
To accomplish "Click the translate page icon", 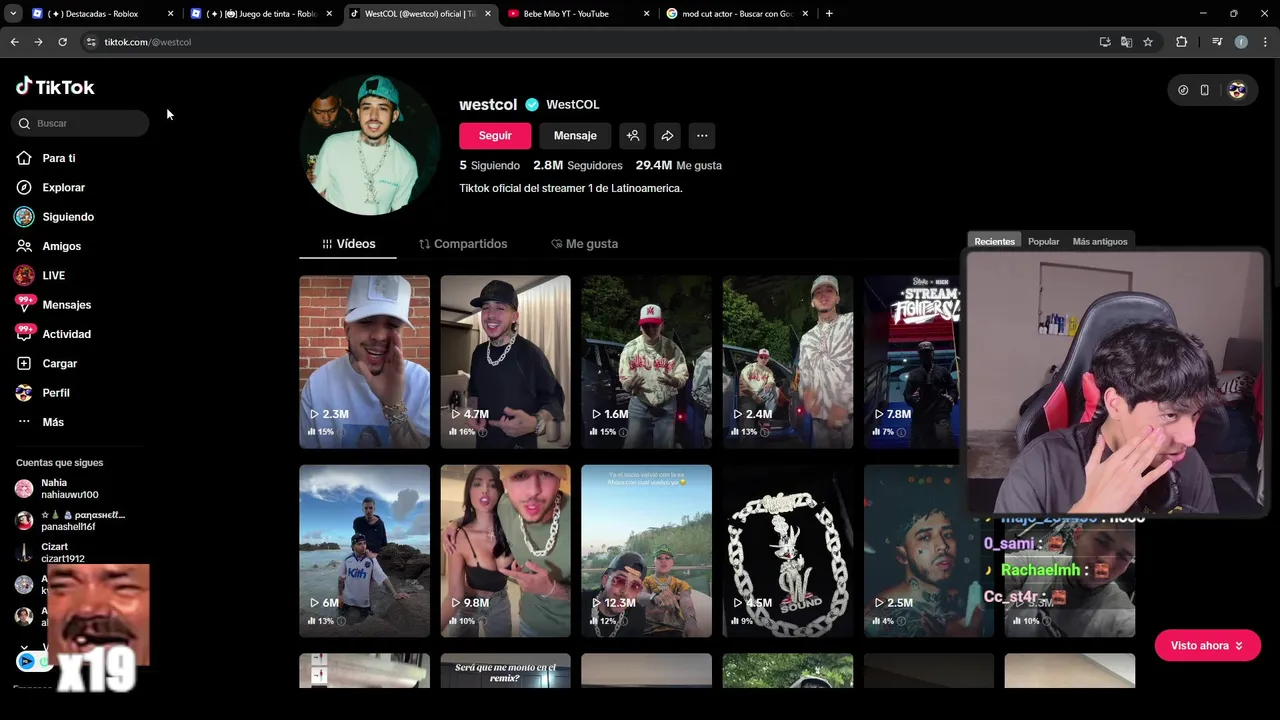I will 1126,42.
